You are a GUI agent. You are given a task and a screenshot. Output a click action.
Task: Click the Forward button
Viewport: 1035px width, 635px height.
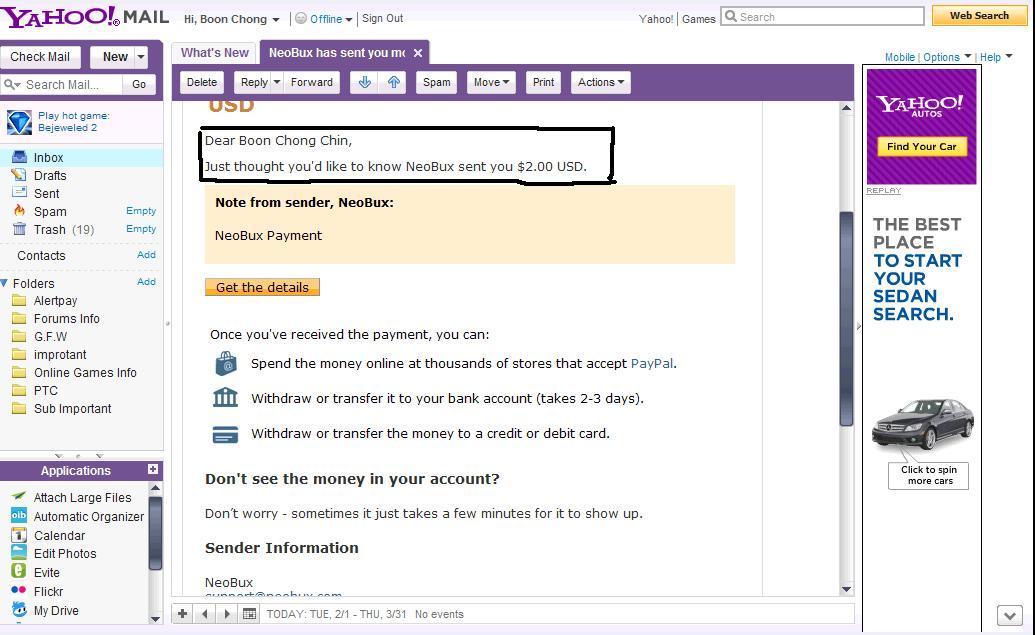tap(312, 82)
